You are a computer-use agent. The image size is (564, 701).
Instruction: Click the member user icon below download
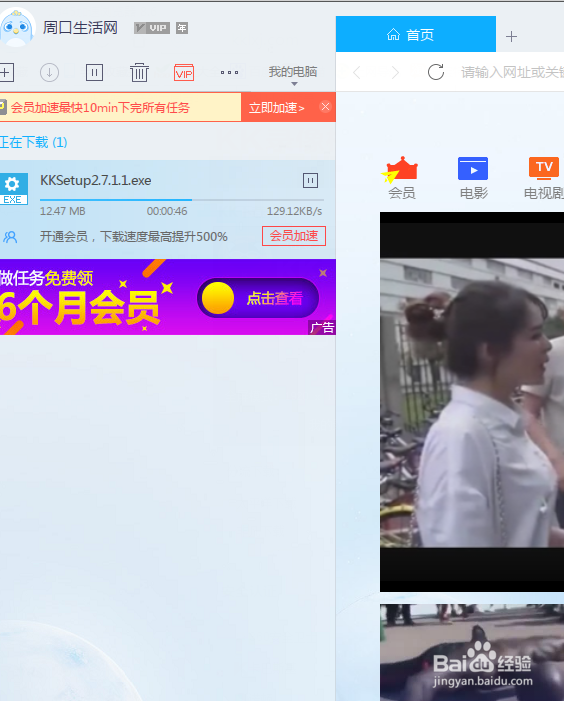click(10, 236)
